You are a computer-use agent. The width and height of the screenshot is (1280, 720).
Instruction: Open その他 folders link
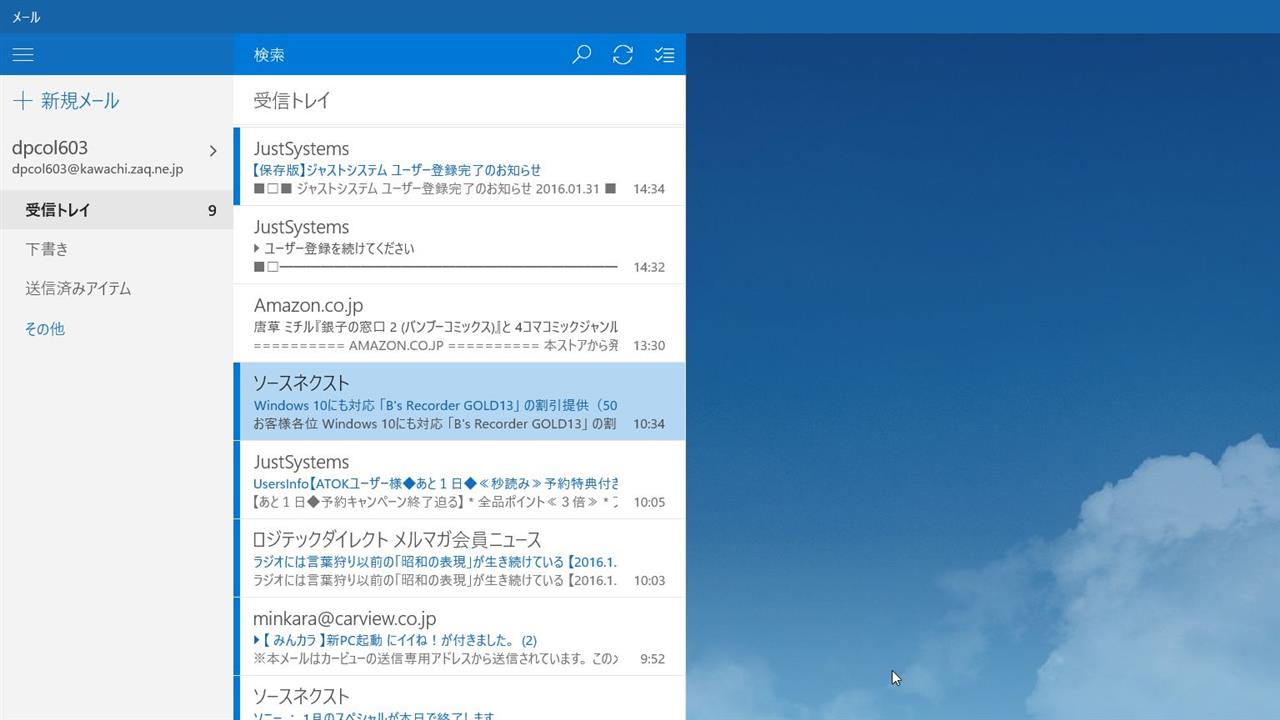(45, 329)
